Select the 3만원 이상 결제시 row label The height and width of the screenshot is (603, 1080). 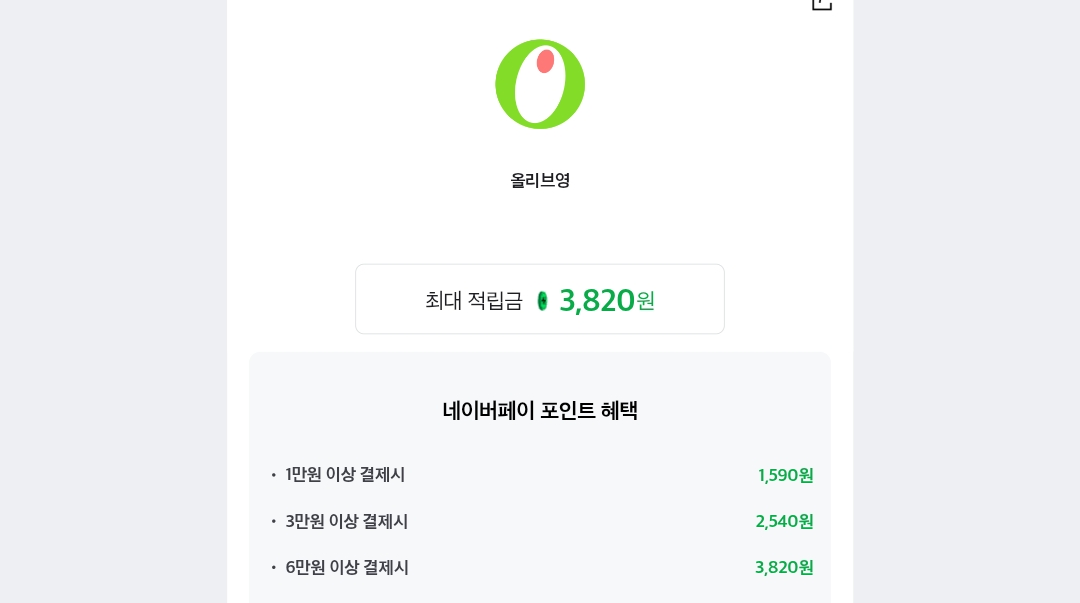(346, 521)
